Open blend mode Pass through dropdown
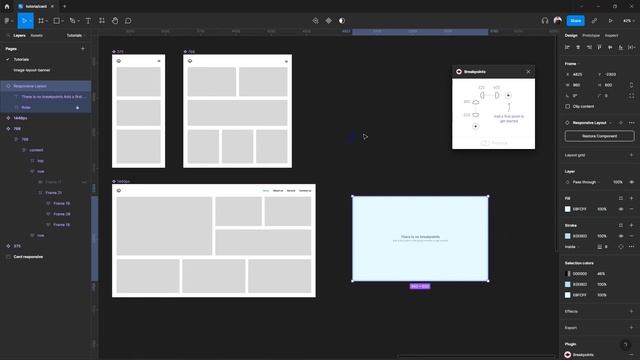The width and height of the screenshot is (640, 360). [x=586, y=182]
